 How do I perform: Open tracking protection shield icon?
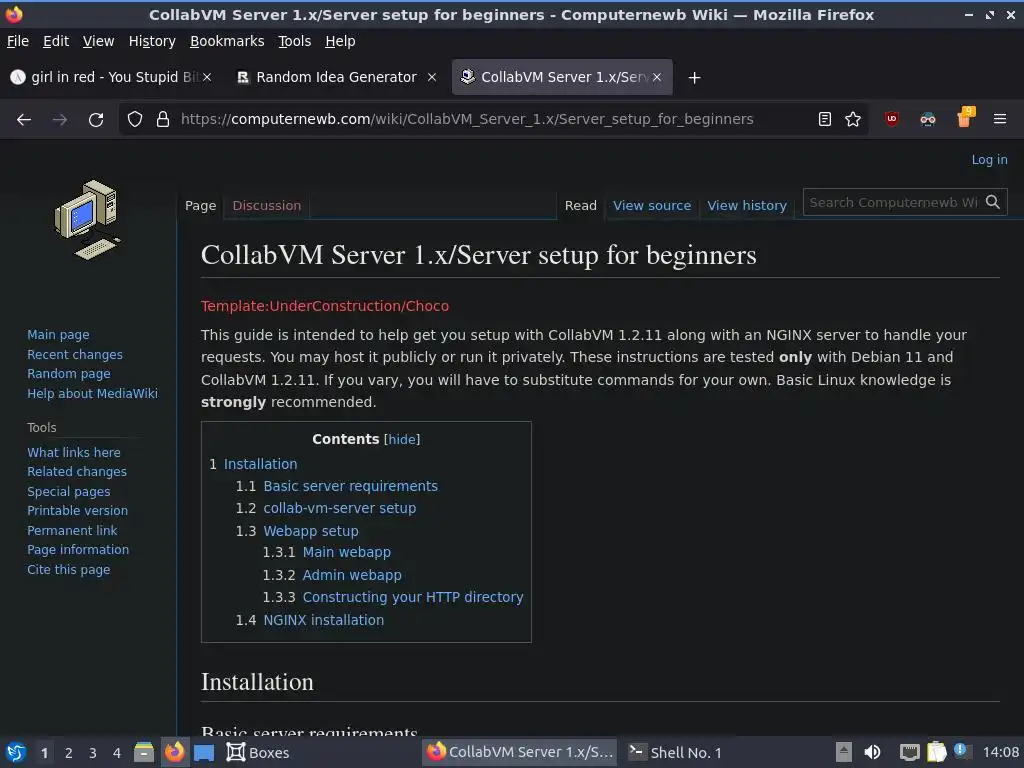135,120
